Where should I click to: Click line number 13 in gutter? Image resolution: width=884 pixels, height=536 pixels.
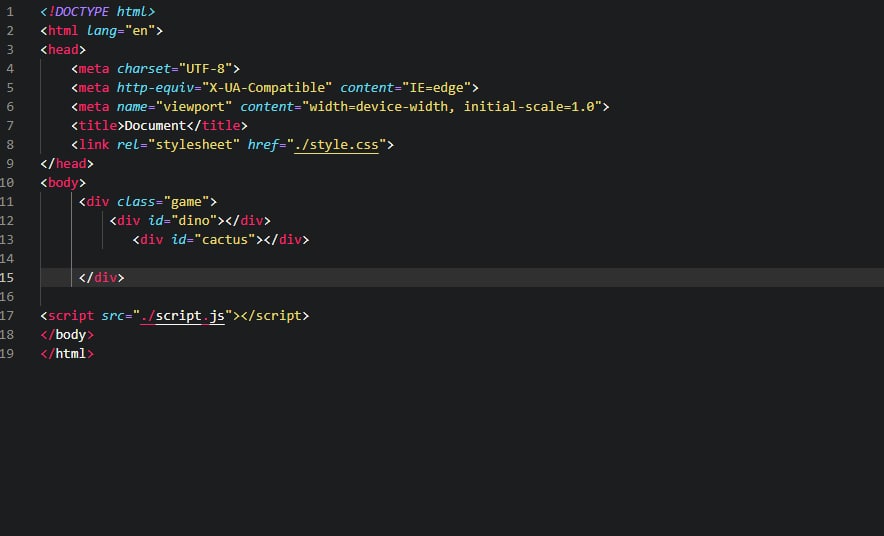[x=7, y=240]
